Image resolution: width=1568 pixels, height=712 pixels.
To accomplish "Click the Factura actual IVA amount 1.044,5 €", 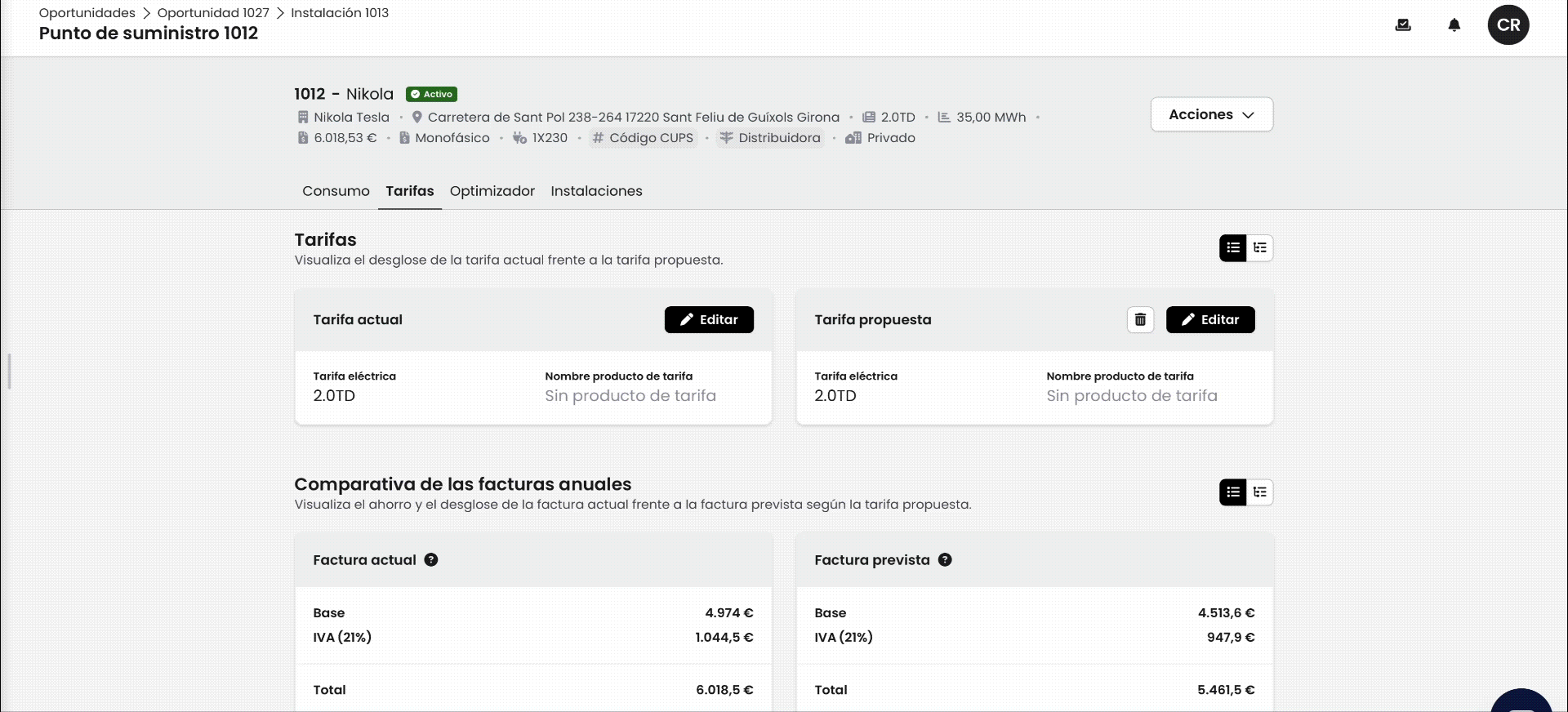I will tap(724, 637).
